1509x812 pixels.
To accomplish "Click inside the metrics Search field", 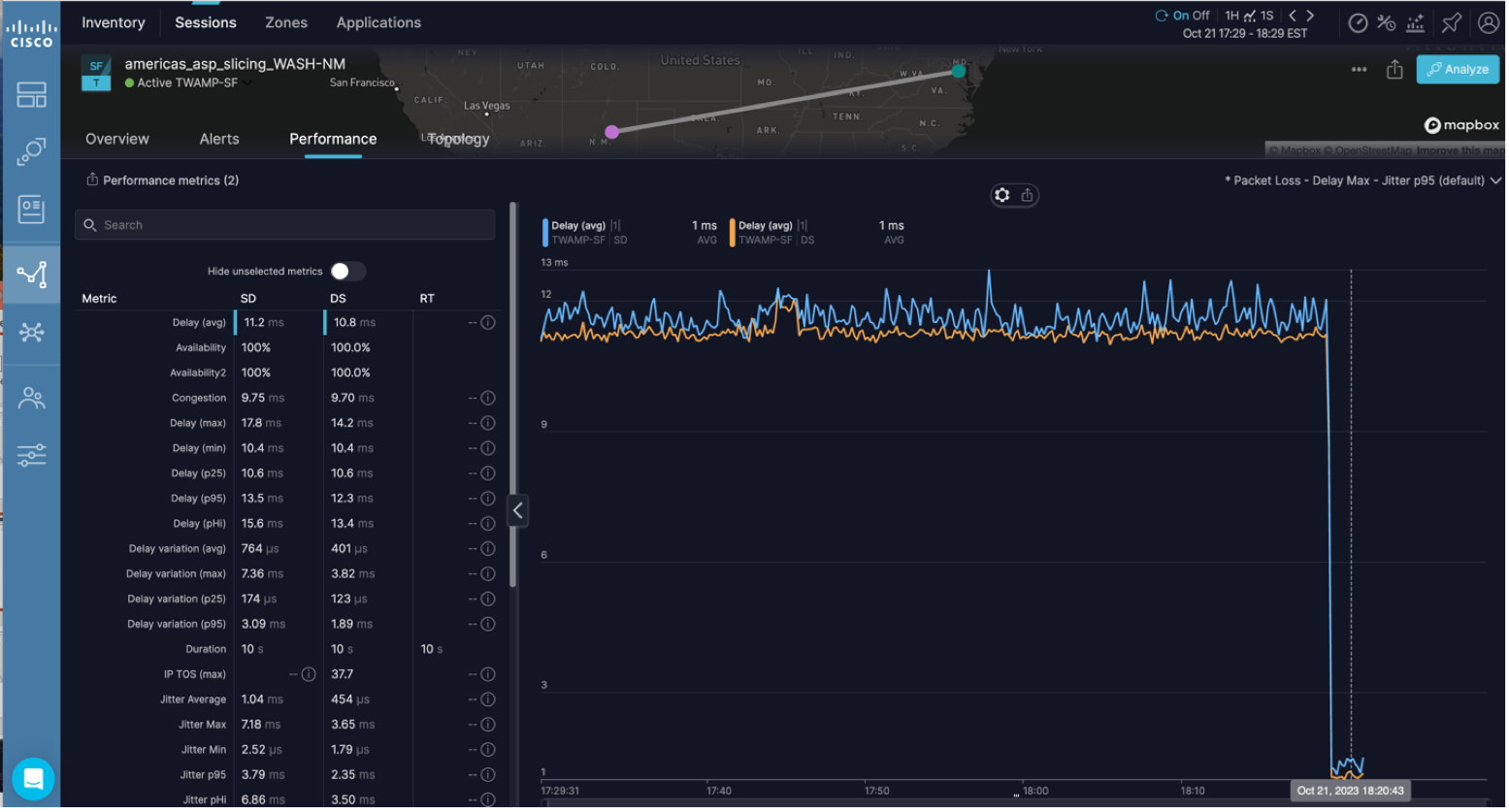I will point(284,224).
